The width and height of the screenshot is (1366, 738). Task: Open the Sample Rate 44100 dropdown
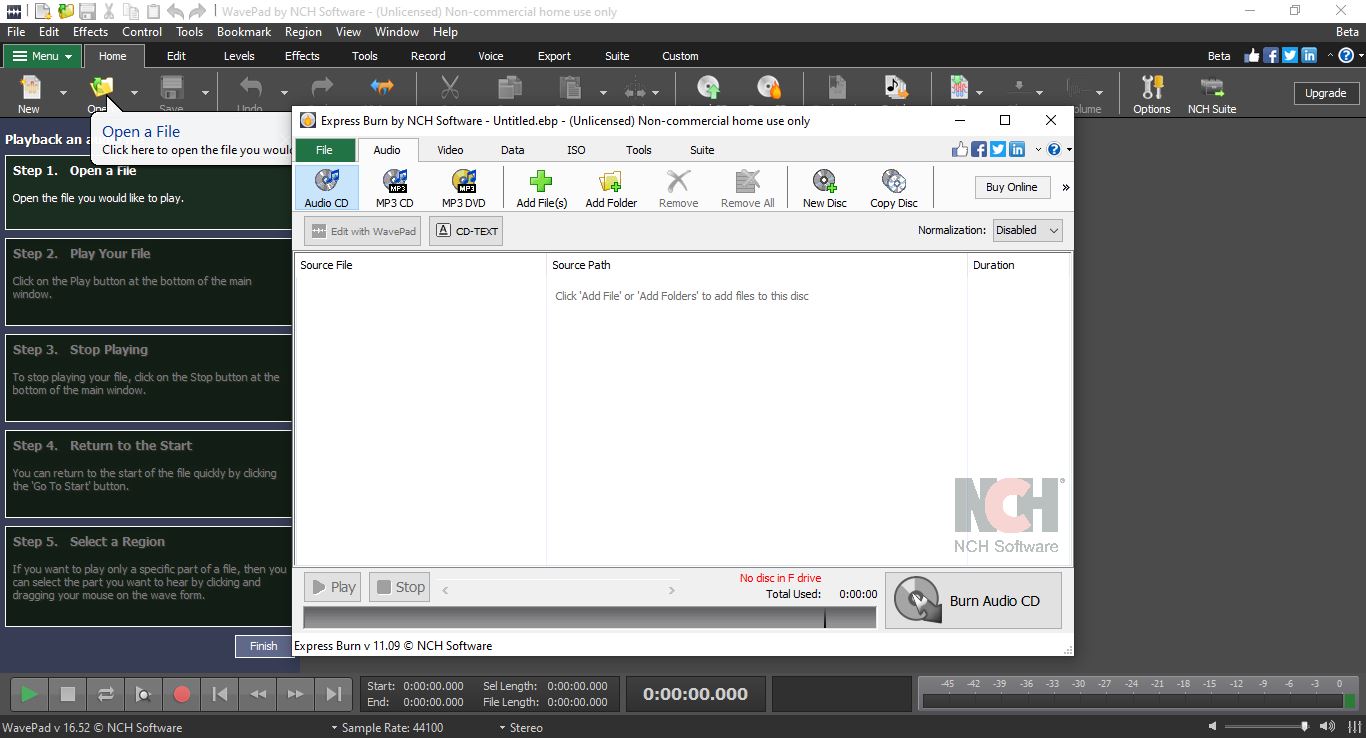coord(388,727)
